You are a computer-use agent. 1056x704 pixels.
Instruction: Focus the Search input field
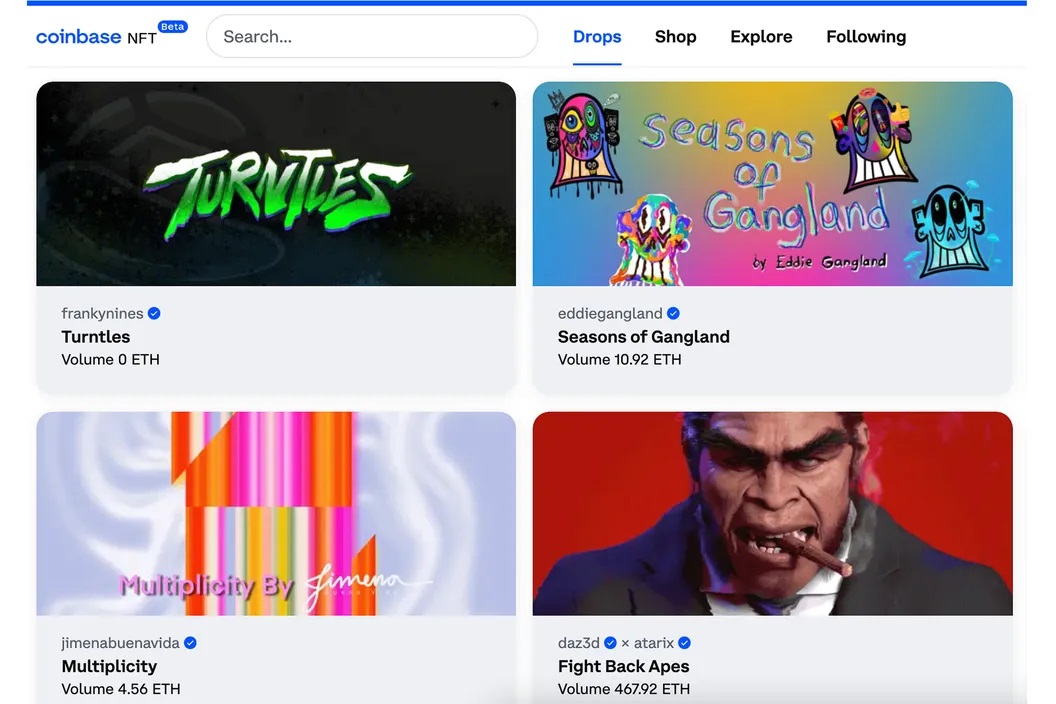tap(372, 36)
